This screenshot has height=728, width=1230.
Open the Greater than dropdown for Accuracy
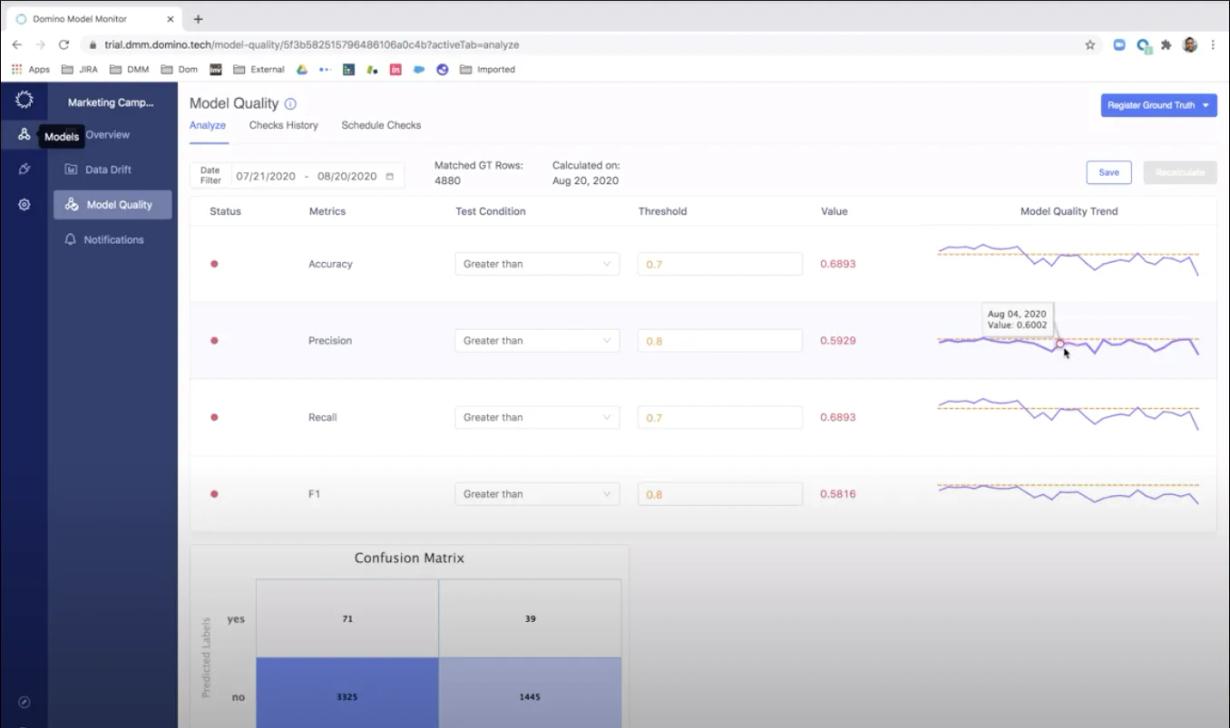coord(536,263)
